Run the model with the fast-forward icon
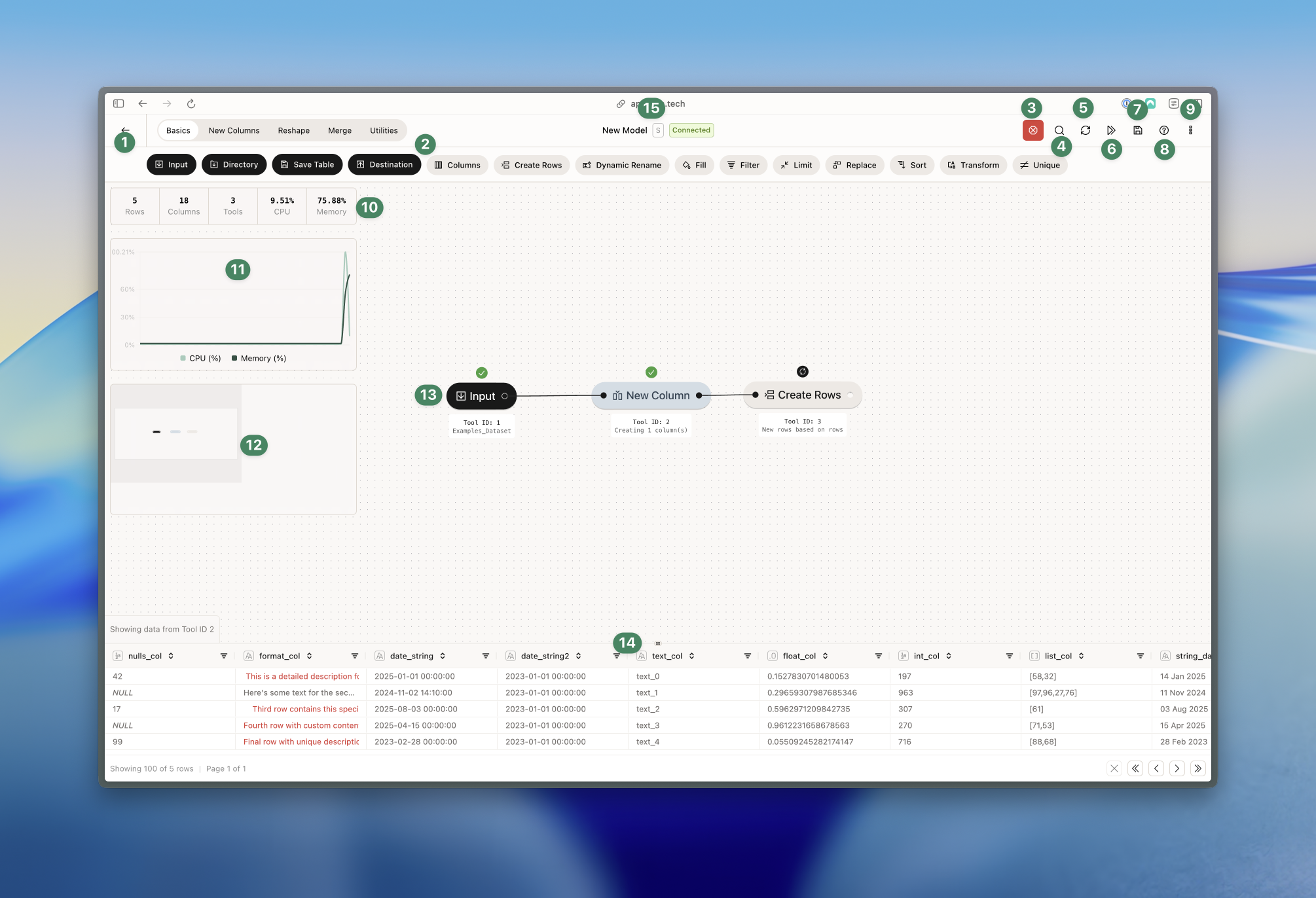1316x898 pixels. pos(1111,130)
